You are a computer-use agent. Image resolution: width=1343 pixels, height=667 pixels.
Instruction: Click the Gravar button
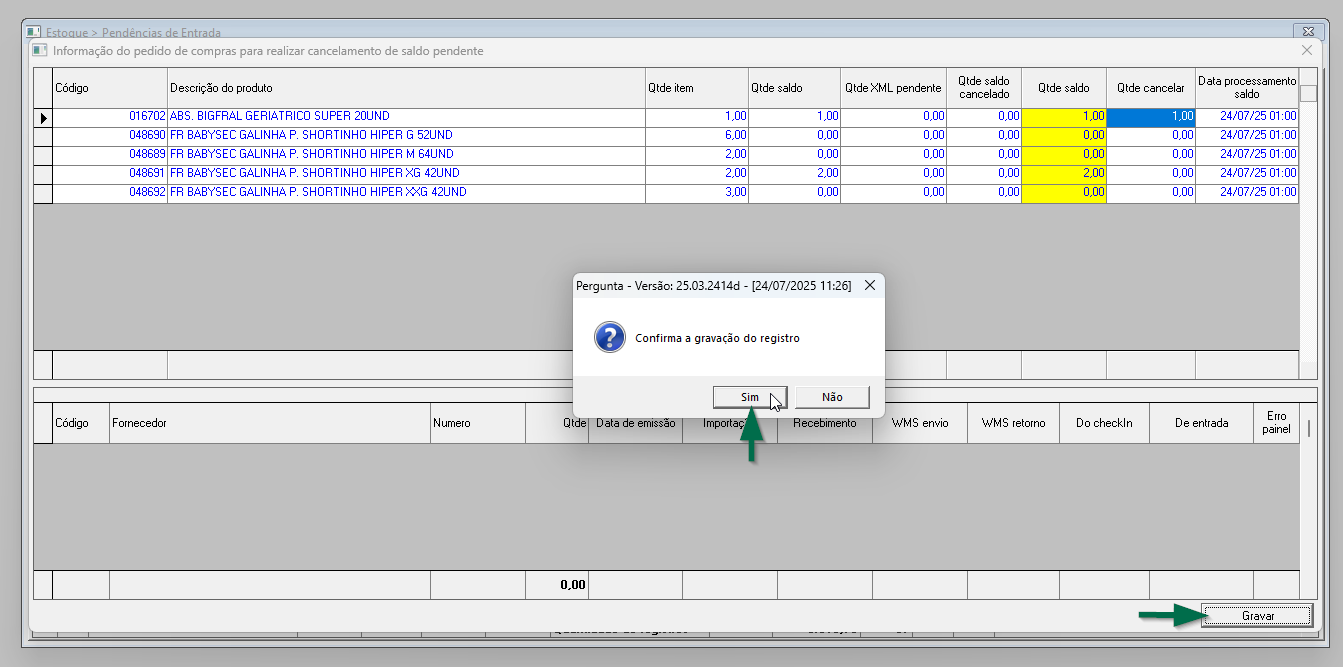1258,616
